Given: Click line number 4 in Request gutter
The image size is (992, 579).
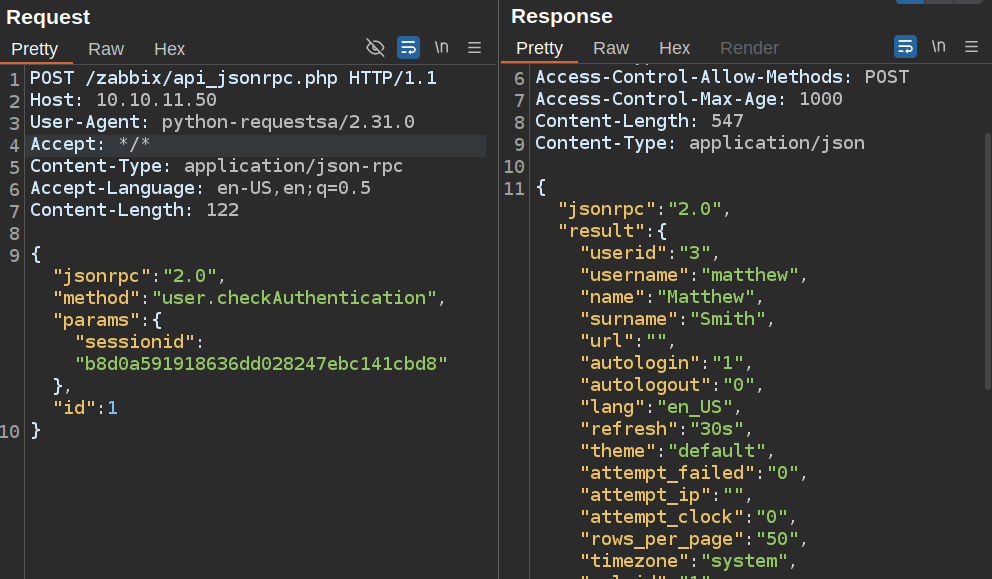Looking at the screenshot, I should [14, 144].
